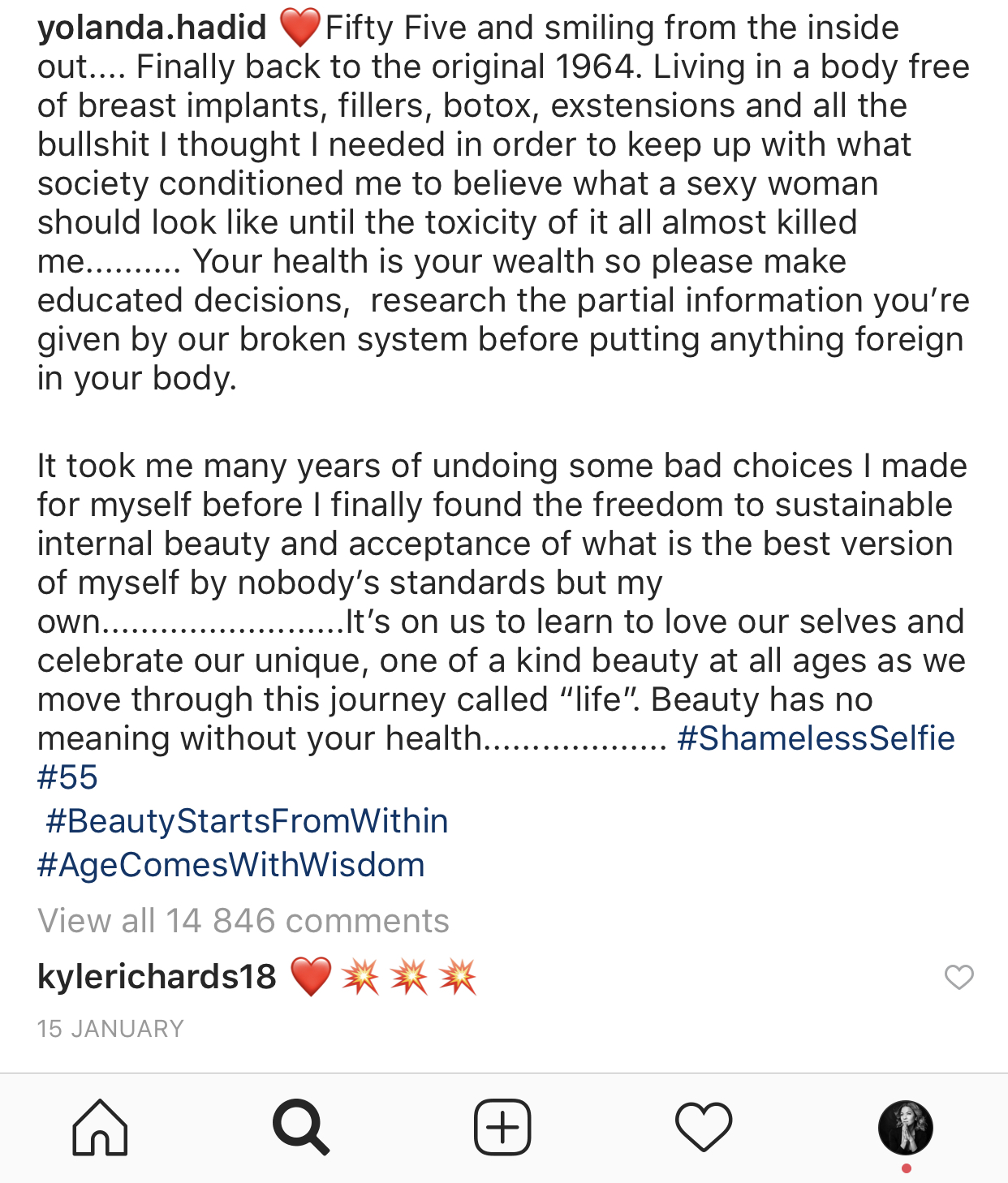Tap the 15 JANUARY post date

click(110, 1029)
